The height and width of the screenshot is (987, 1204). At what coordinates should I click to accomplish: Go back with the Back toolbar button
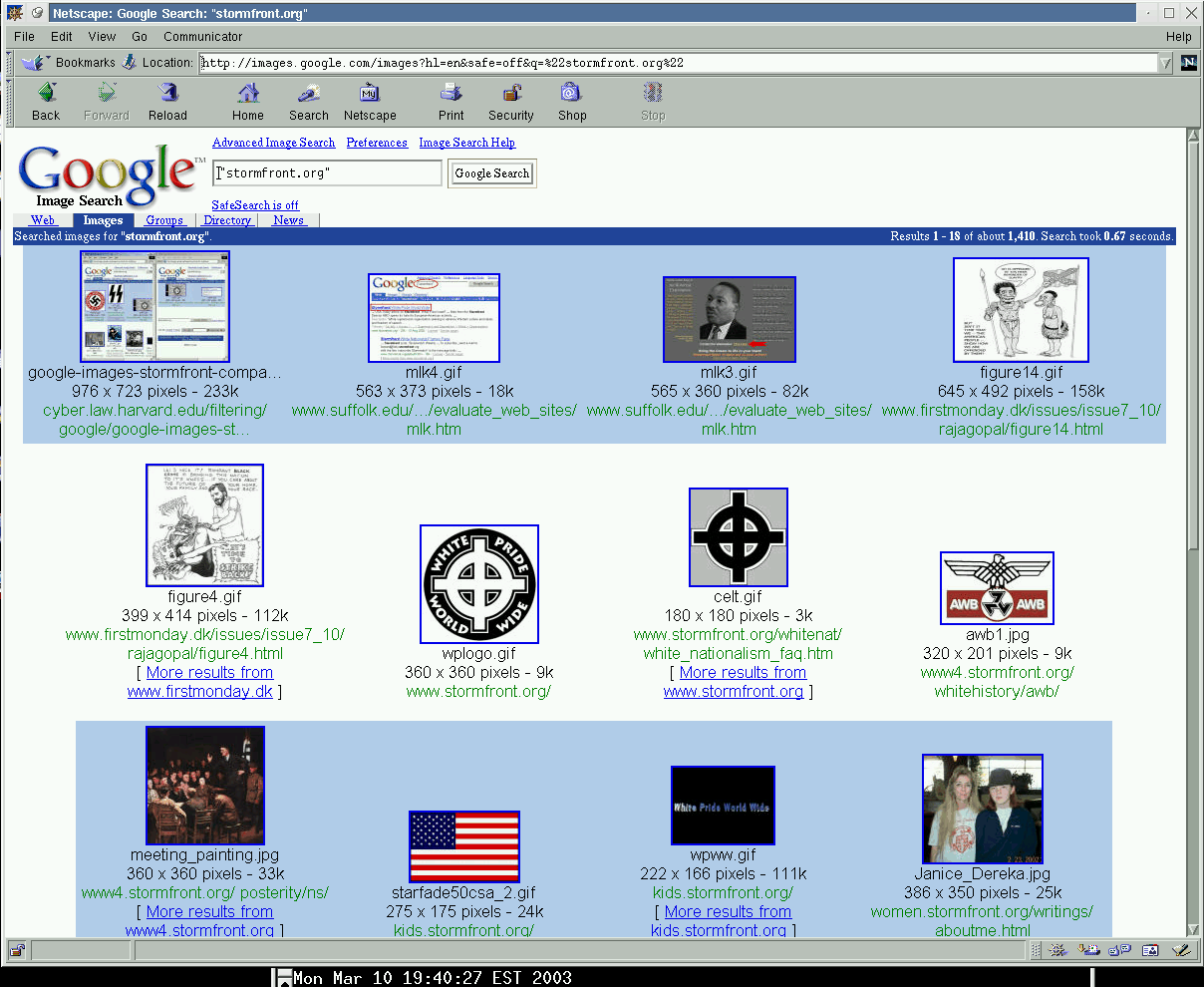pos(46,102)
